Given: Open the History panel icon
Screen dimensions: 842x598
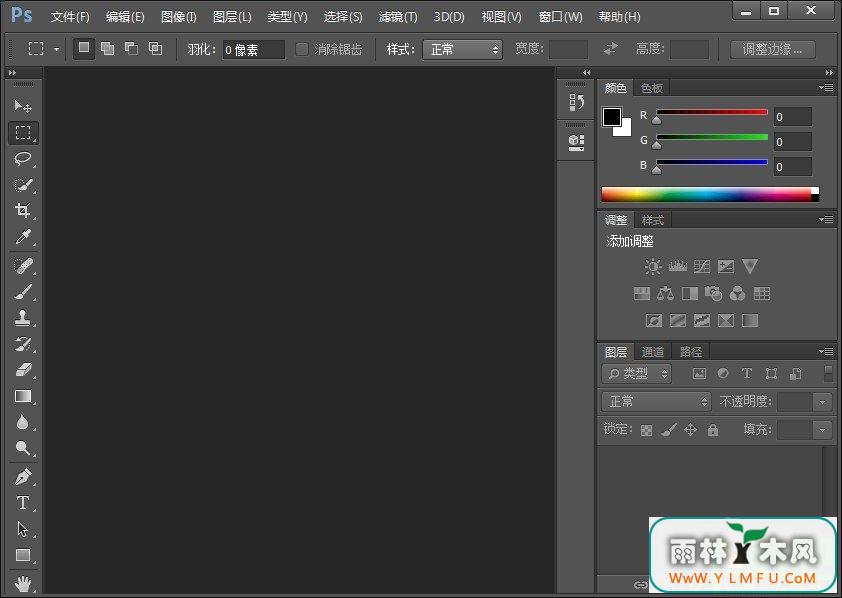Looking at the screenshot, I should pos(576,101).
